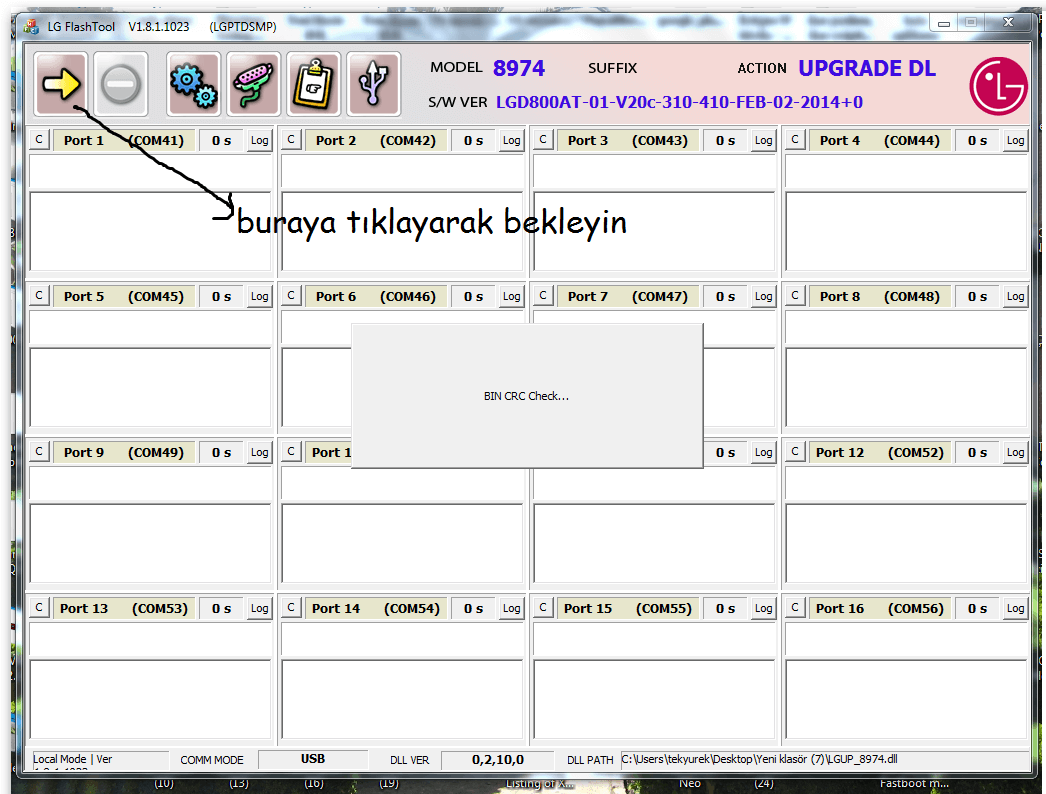Click the DLL PATH field
The image size is (1046, 794).
pos(822,760)
